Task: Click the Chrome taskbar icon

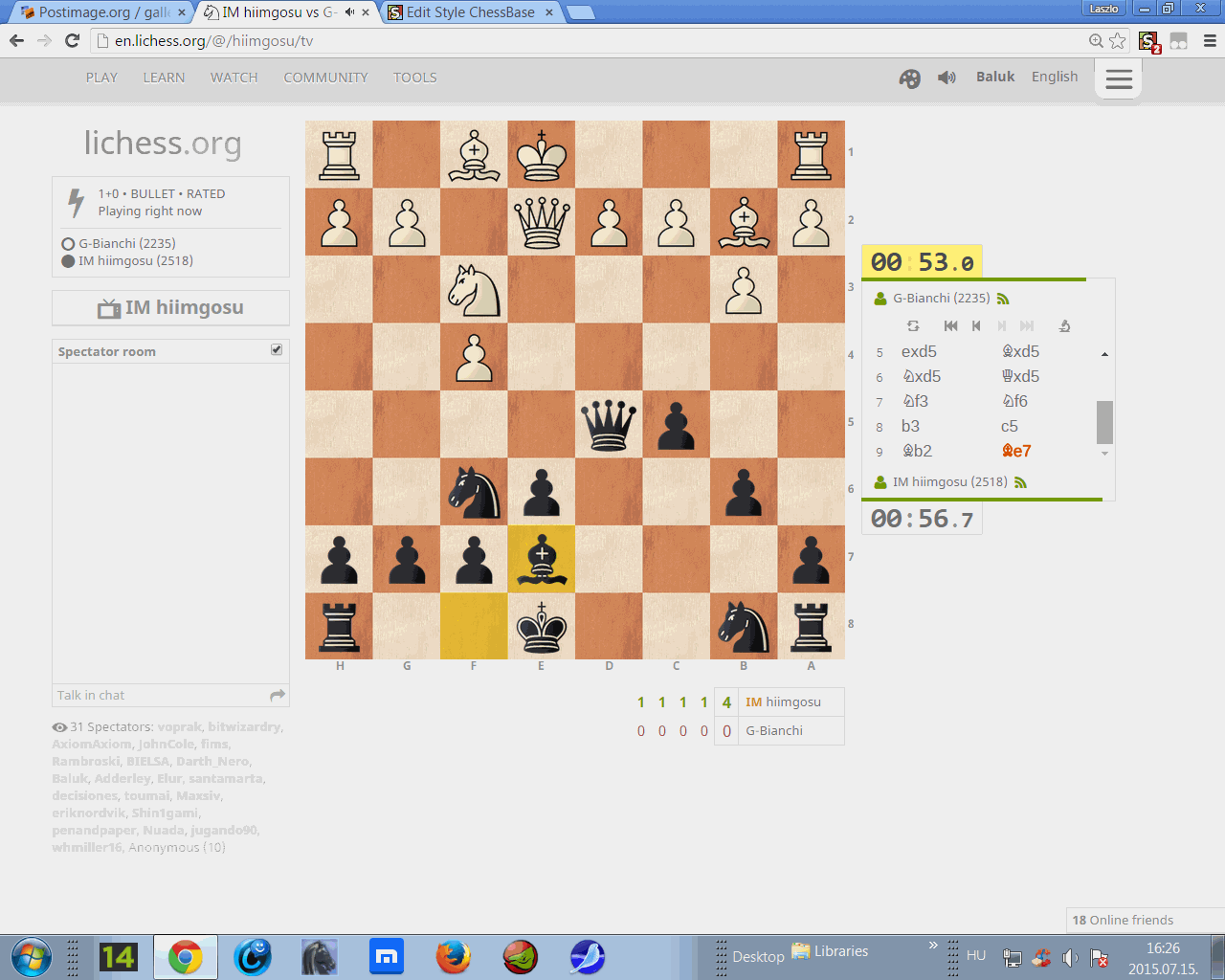Action: 186,957
